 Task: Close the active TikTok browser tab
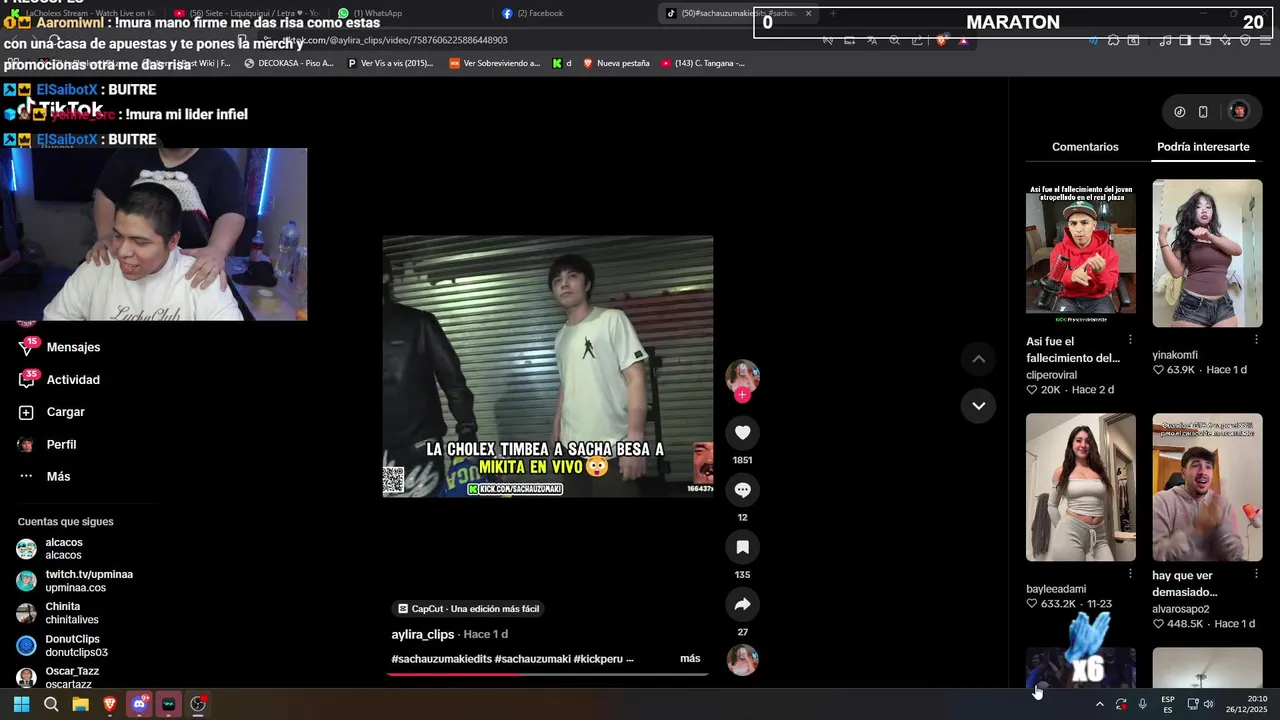808,14
